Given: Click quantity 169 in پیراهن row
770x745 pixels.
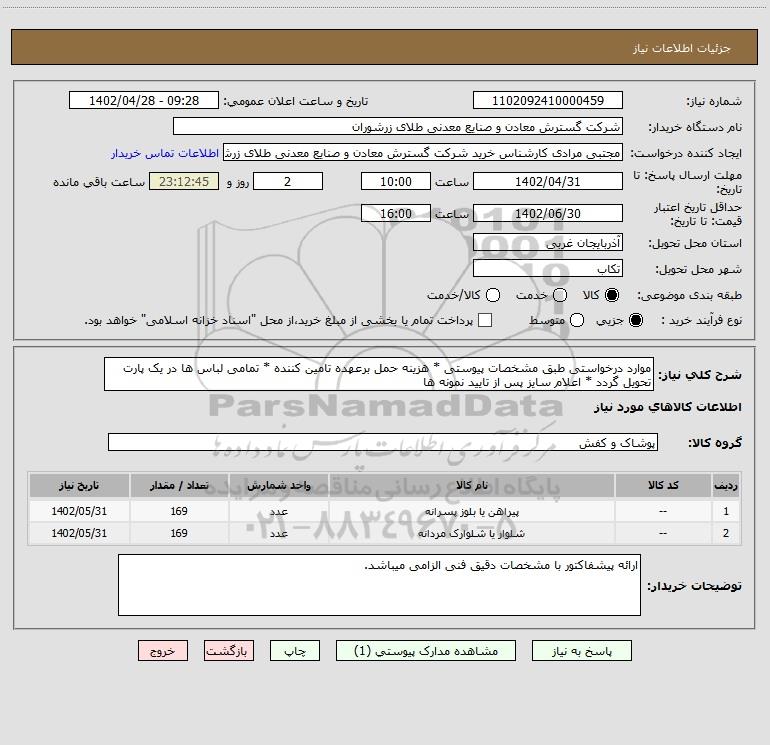Looking at the screenshot, I should [179, 511].
